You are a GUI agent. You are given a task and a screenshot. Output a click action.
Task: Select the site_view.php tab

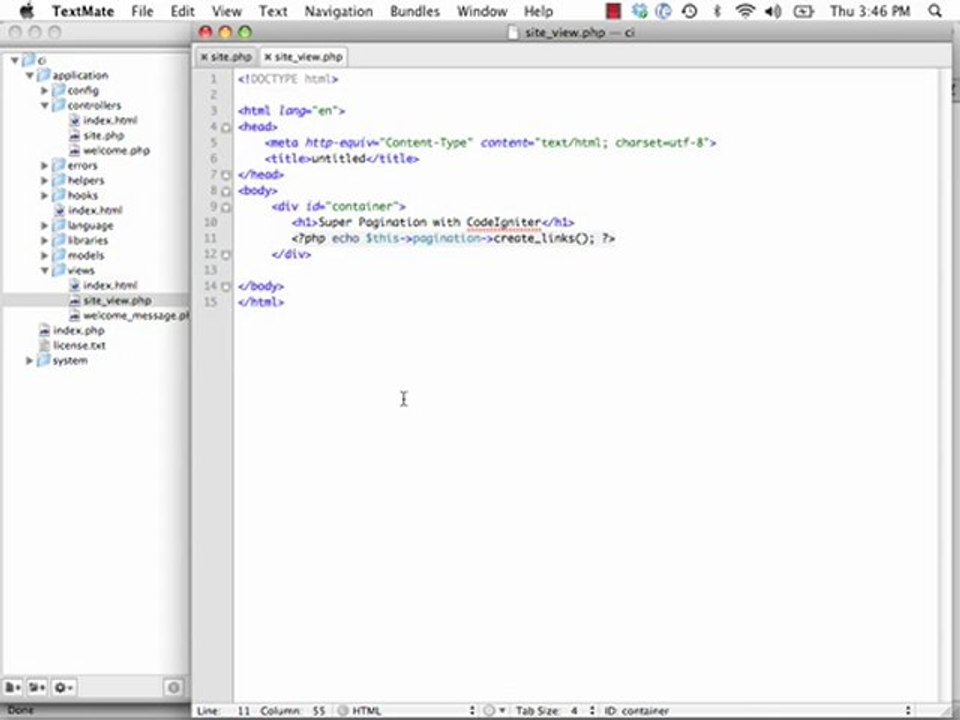click(x=304, y=57)
